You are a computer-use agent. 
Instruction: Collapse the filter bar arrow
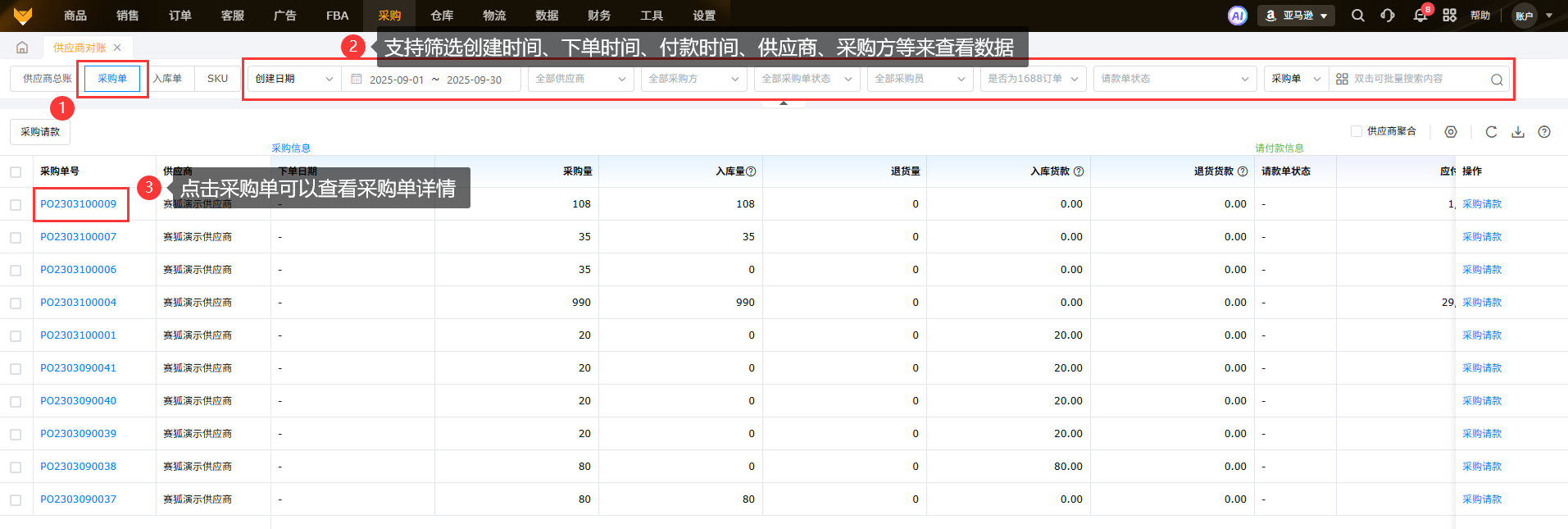pyautogui.click(x=784, y=103)
